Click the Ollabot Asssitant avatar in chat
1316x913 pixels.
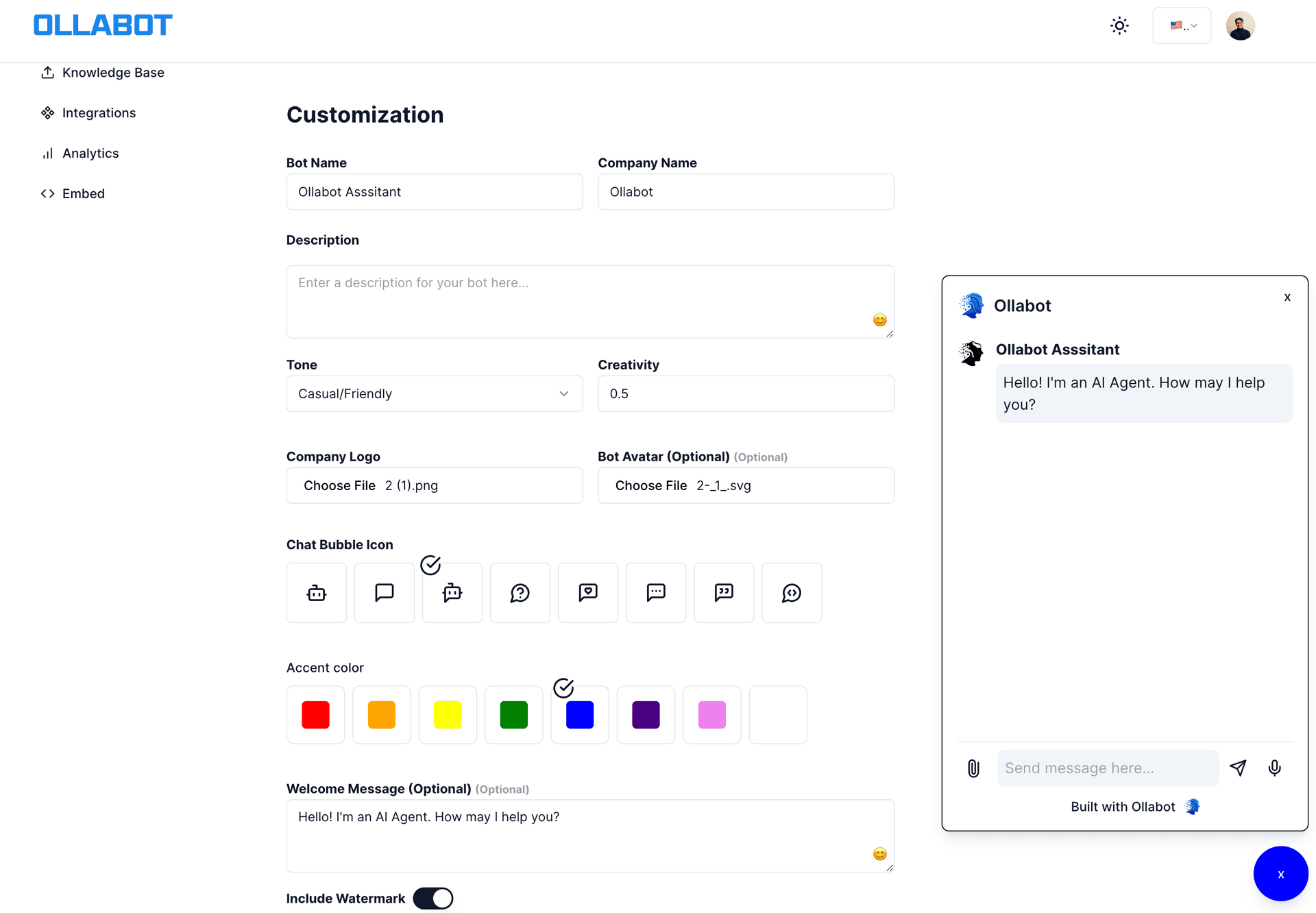(x=971, y=354)
